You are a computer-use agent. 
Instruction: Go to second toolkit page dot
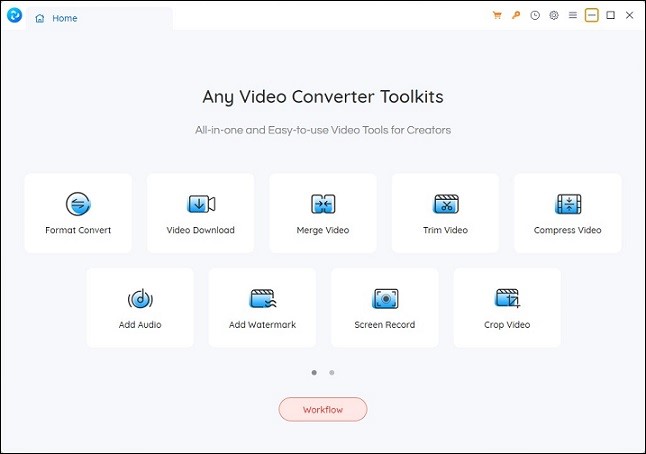332,373
